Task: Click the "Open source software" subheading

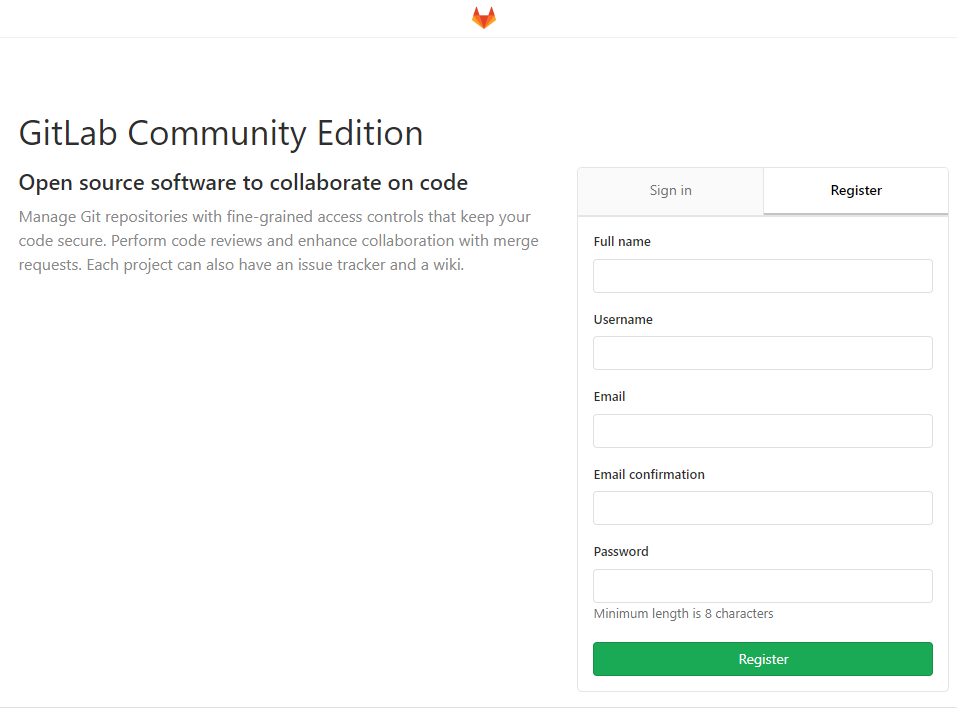Action: pos(243,183)
